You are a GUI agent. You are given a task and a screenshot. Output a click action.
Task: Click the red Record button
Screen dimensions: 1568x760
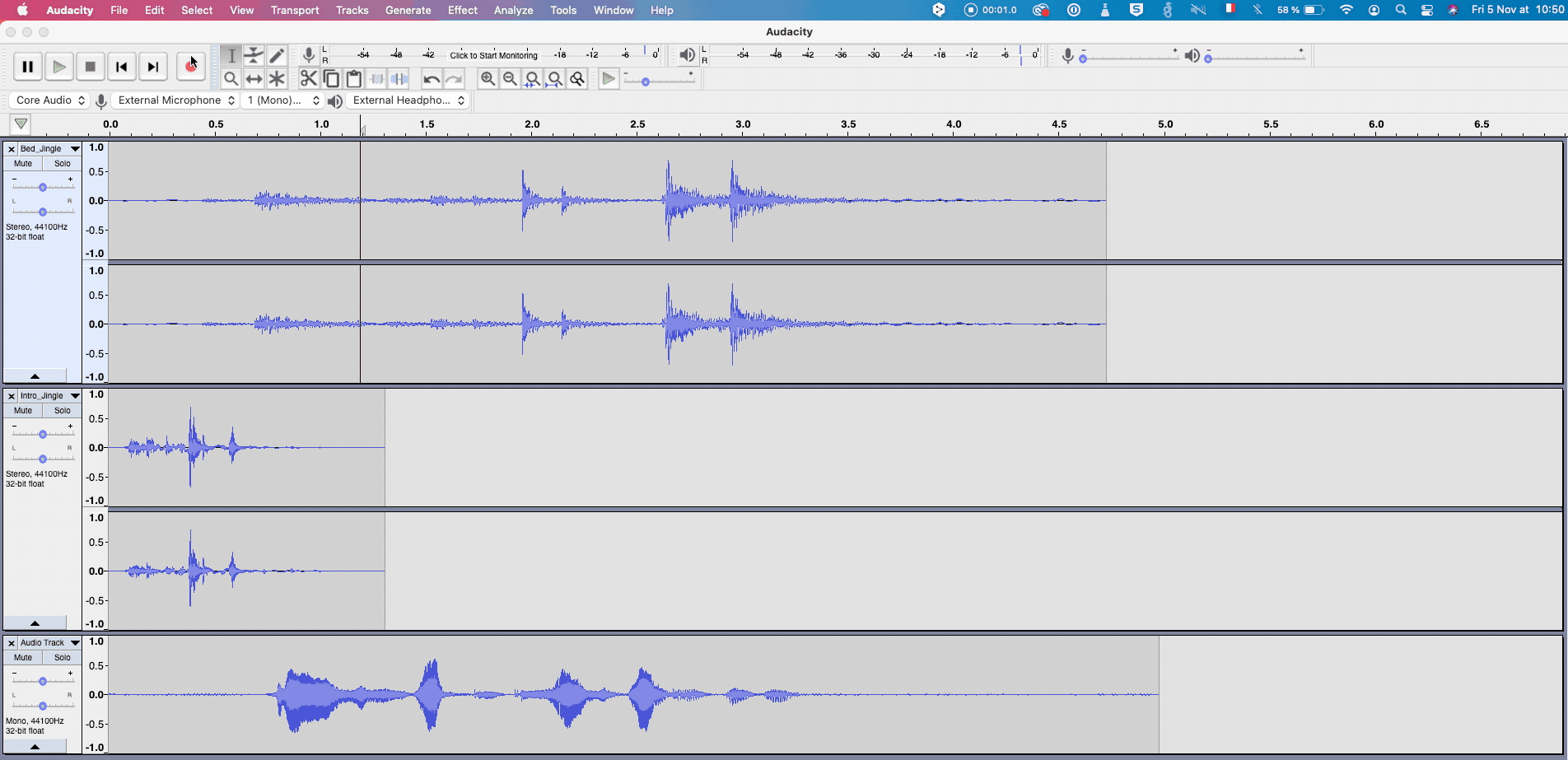tap(190, 68)
